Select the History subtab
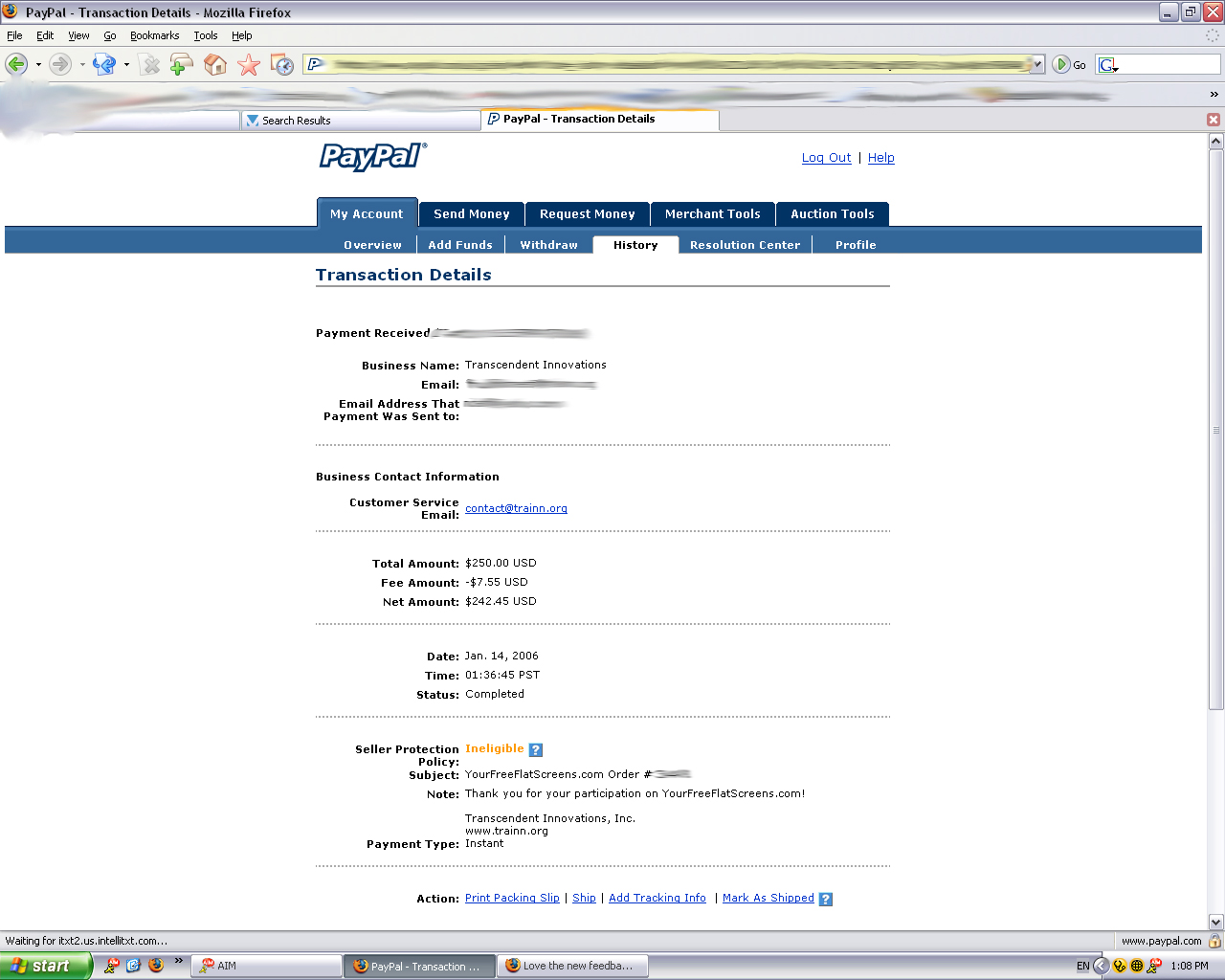 [x=635, y=245]
